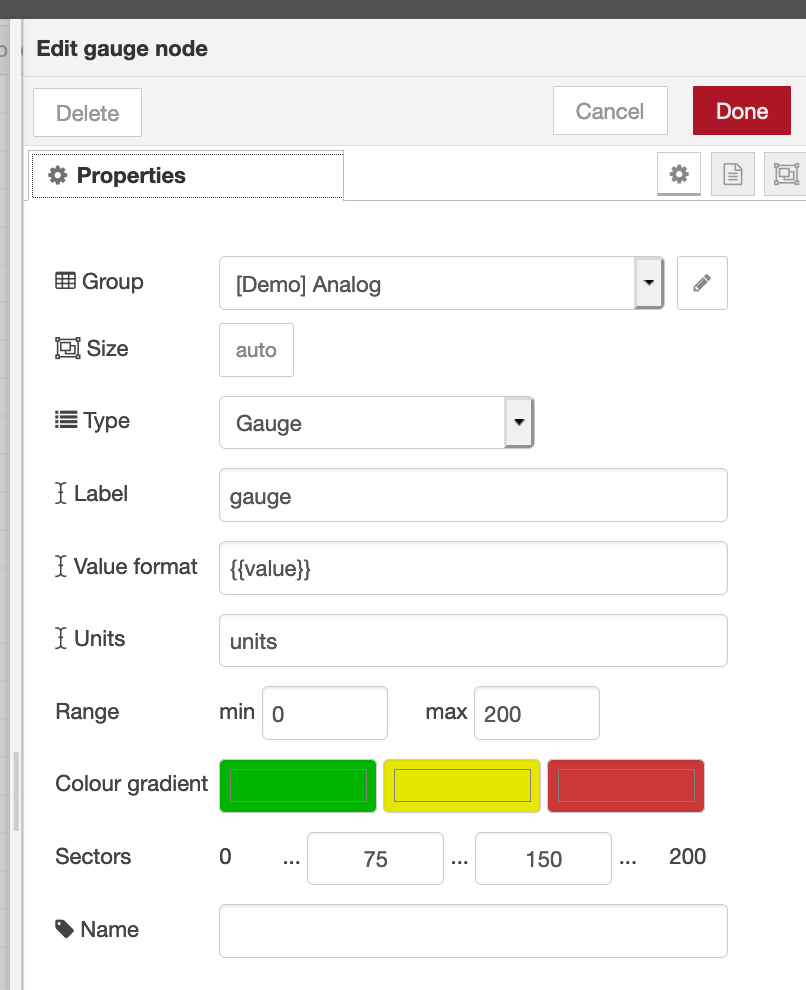Viewport: 806px width, 990px height.
Task: Open the Type dropdown set to Gauge
Action: [x=376, y=423]
